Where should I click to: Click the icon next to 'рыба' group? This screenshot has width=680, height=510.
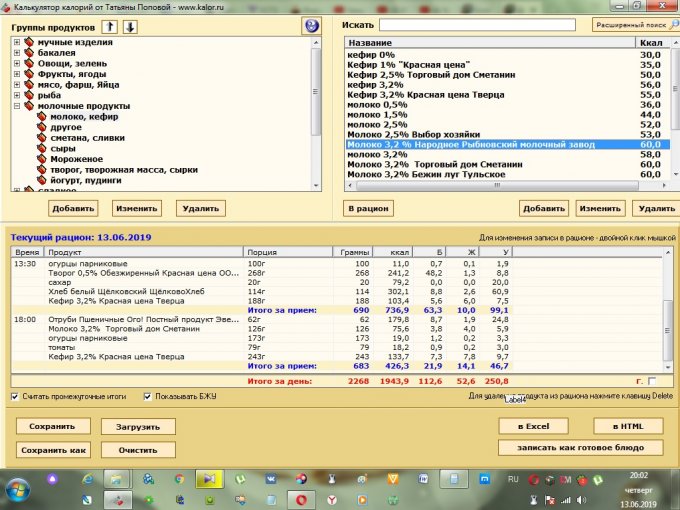pos(29,95)
